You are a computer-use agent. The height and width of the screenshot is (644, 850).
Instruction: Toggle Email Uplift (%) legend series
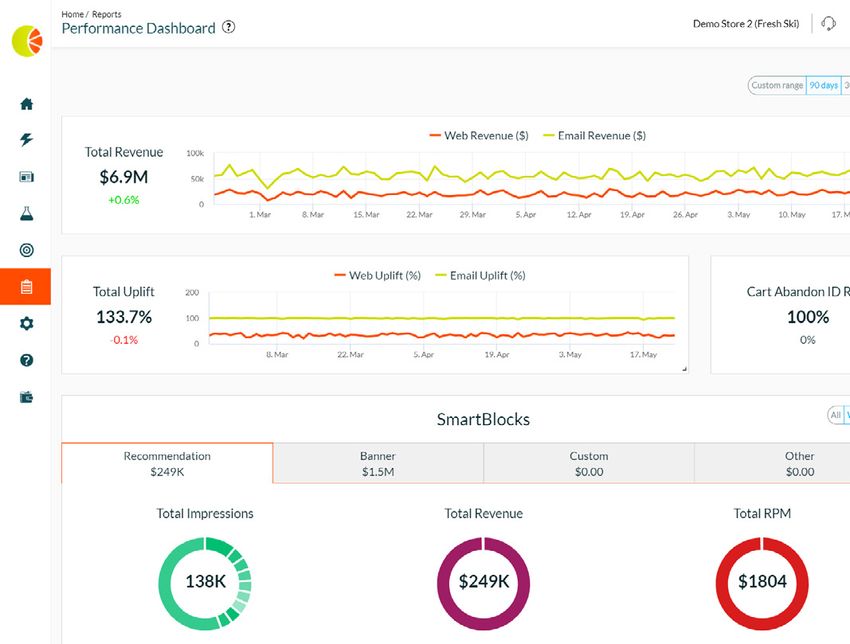tap(480, 275)
